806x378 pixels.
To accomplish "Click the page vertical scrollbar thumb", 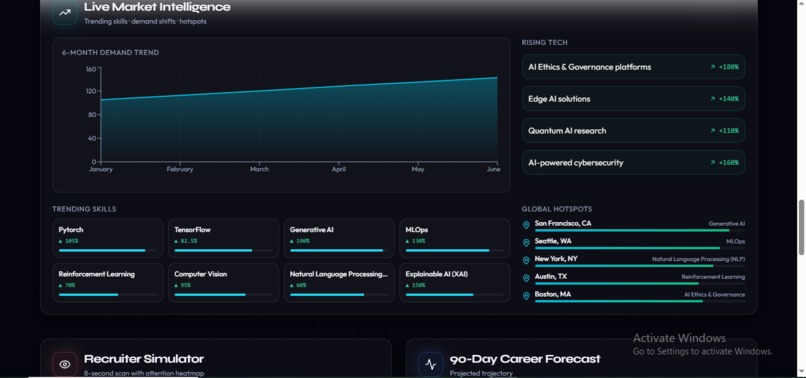I will click(x=801, y=227).
